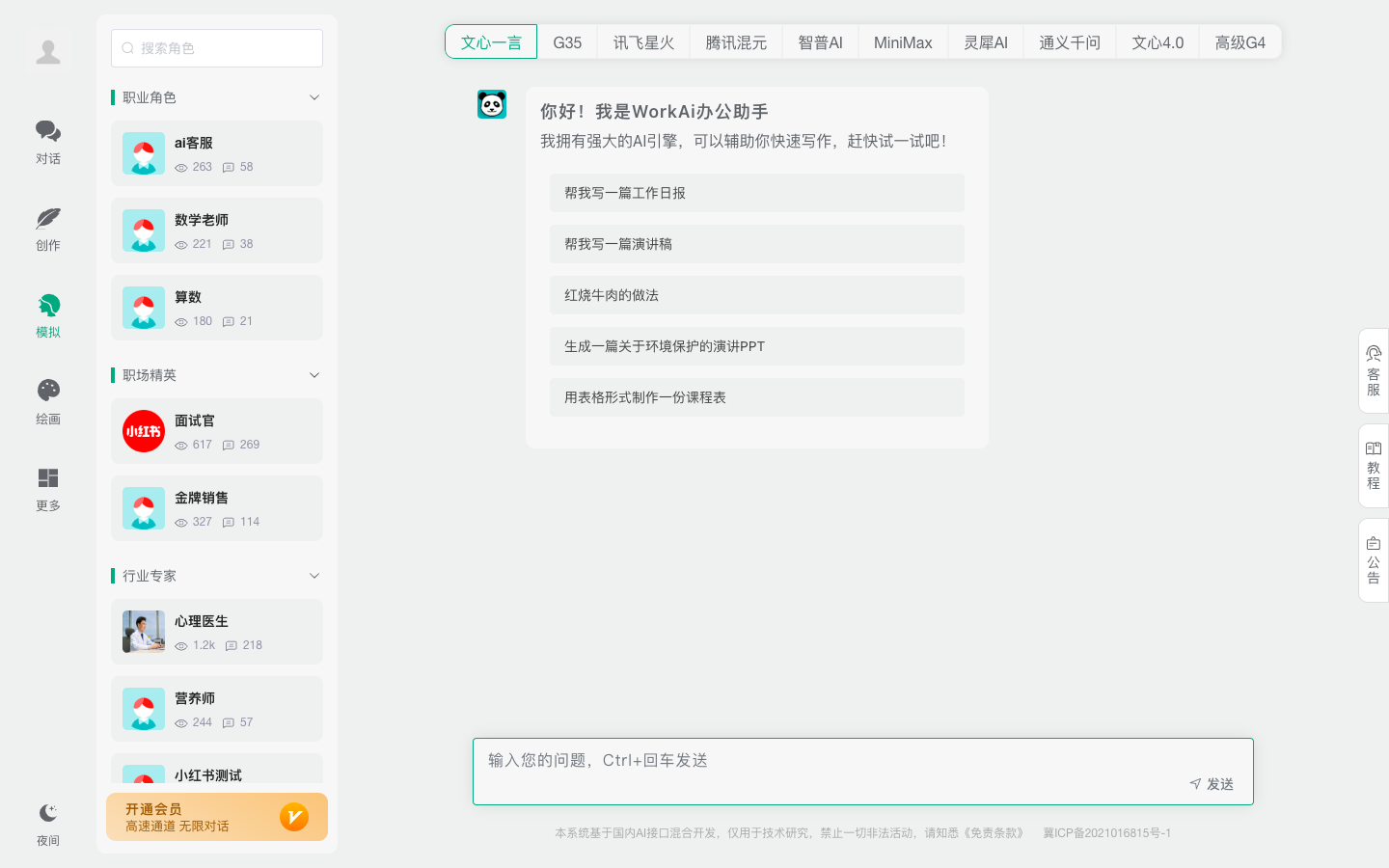Open the 模拟 simulation section

48,316
